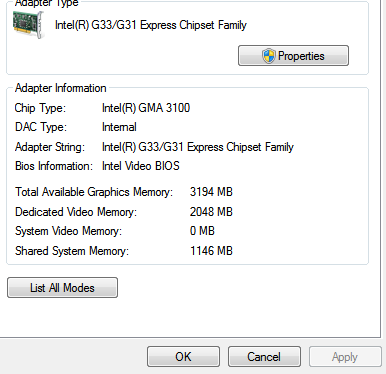This screenshot has width=386, height=374.
Task: Click the graphics adapter card icon
Action: click(x=29, y=25)
